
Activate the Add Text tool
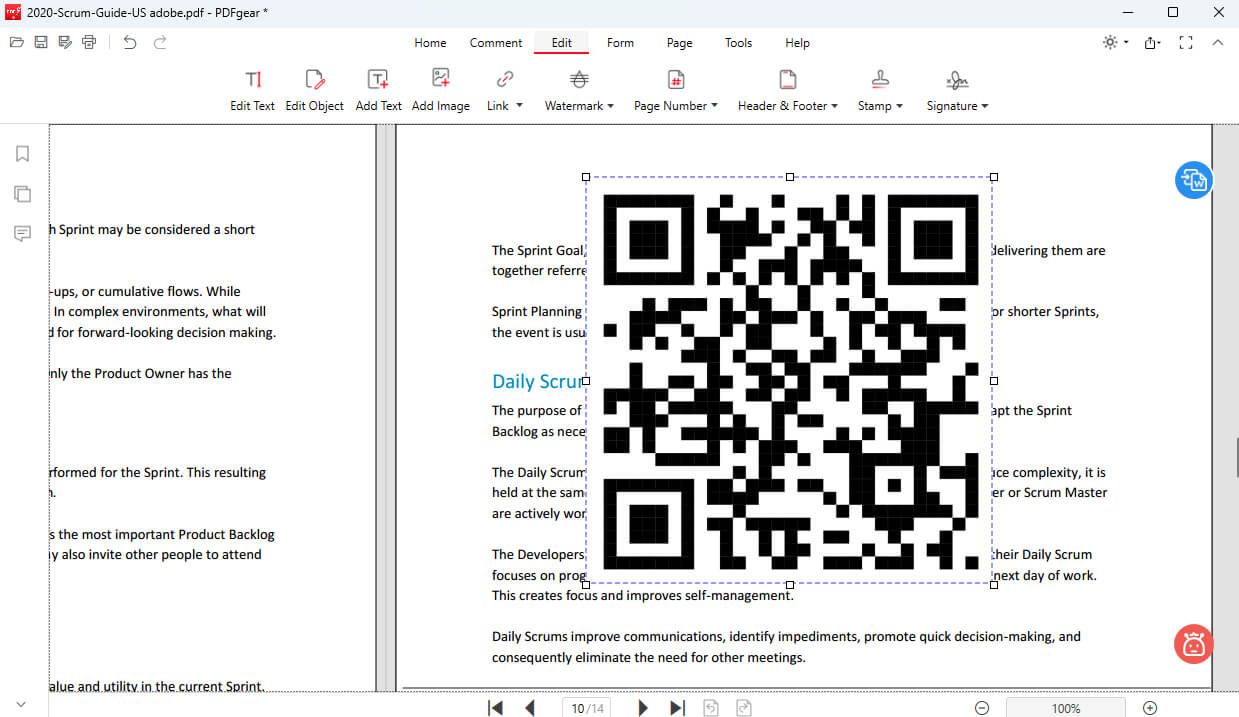(x=378, y=90)
